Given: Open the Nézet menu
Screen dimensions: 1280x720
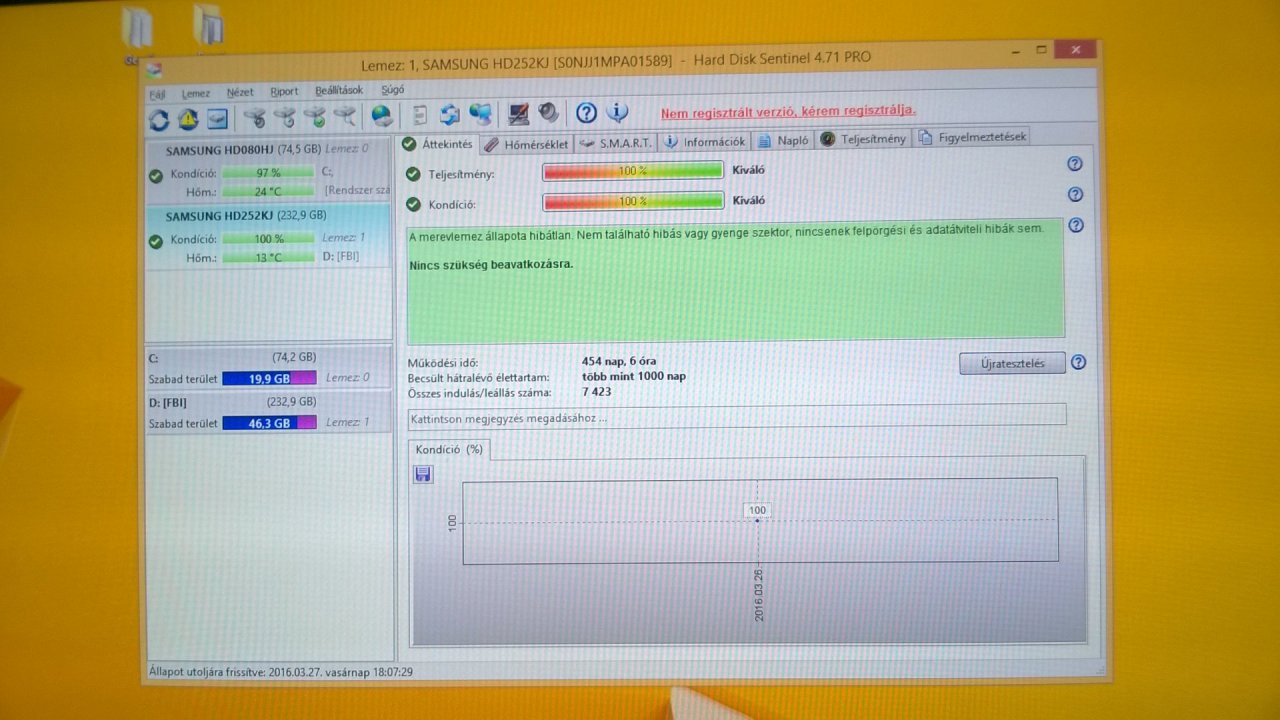Looking at the screenshot, I should coord(240,92).
